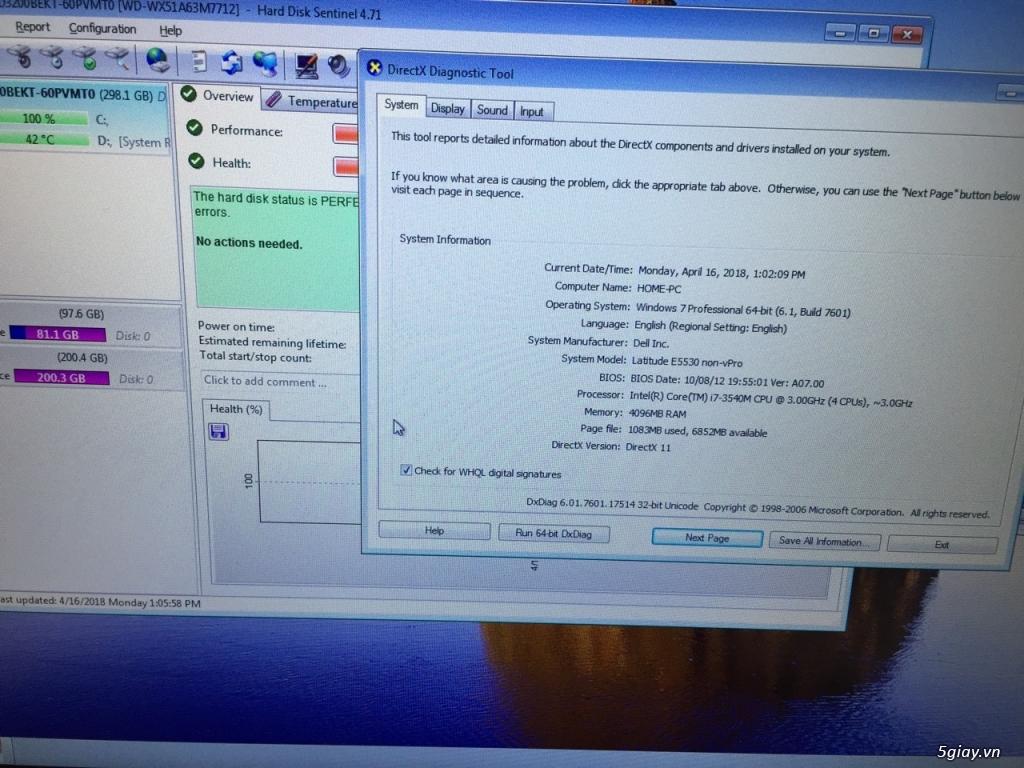Click the Exit button in DirectX dialog
This screenshot has height=768, width=1024.
tap(942, 544)
